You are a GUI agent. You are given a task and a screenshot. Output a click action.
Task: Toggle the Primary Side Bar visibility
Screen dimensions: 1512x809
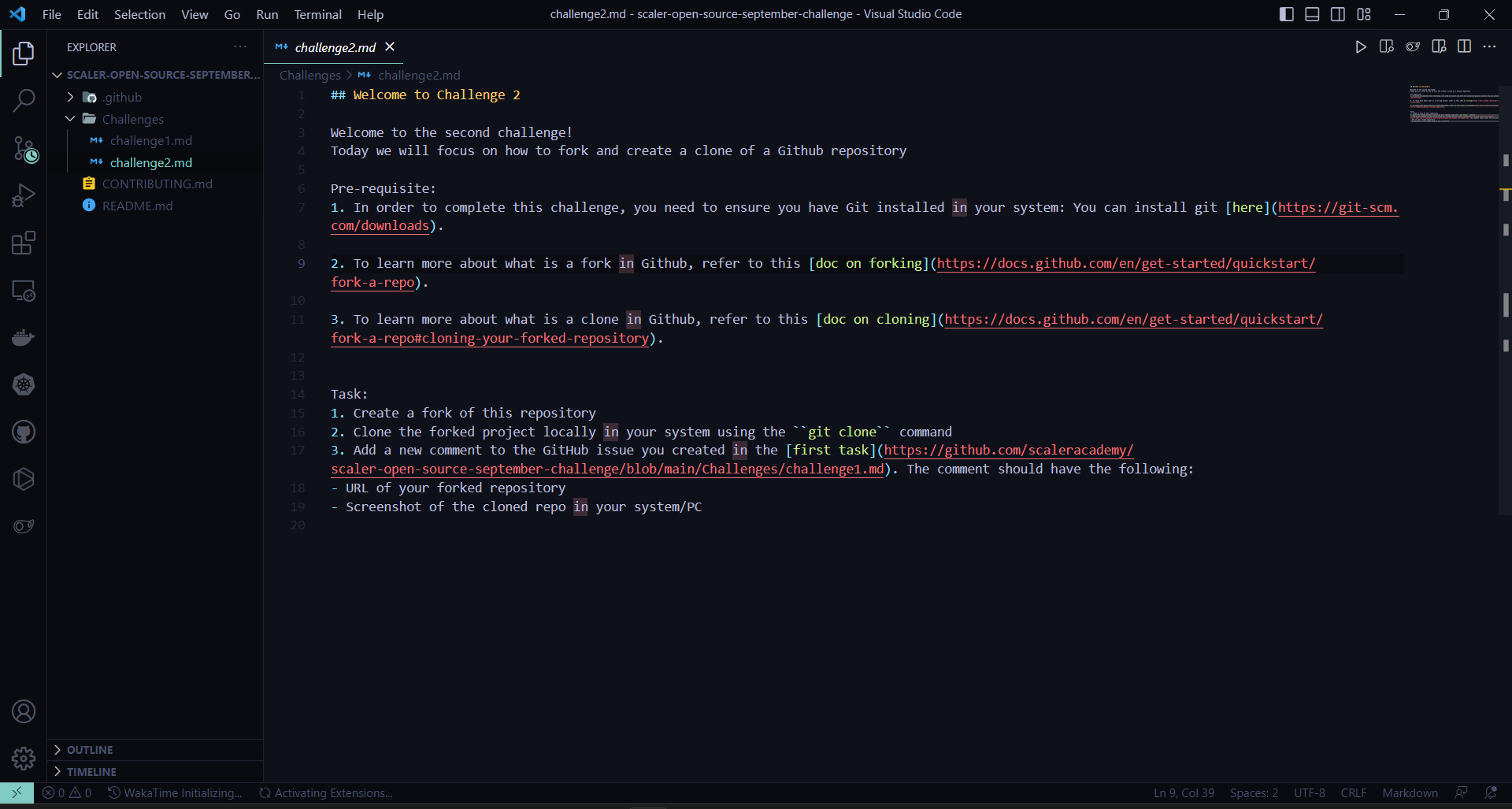(x=1286, y=13)
